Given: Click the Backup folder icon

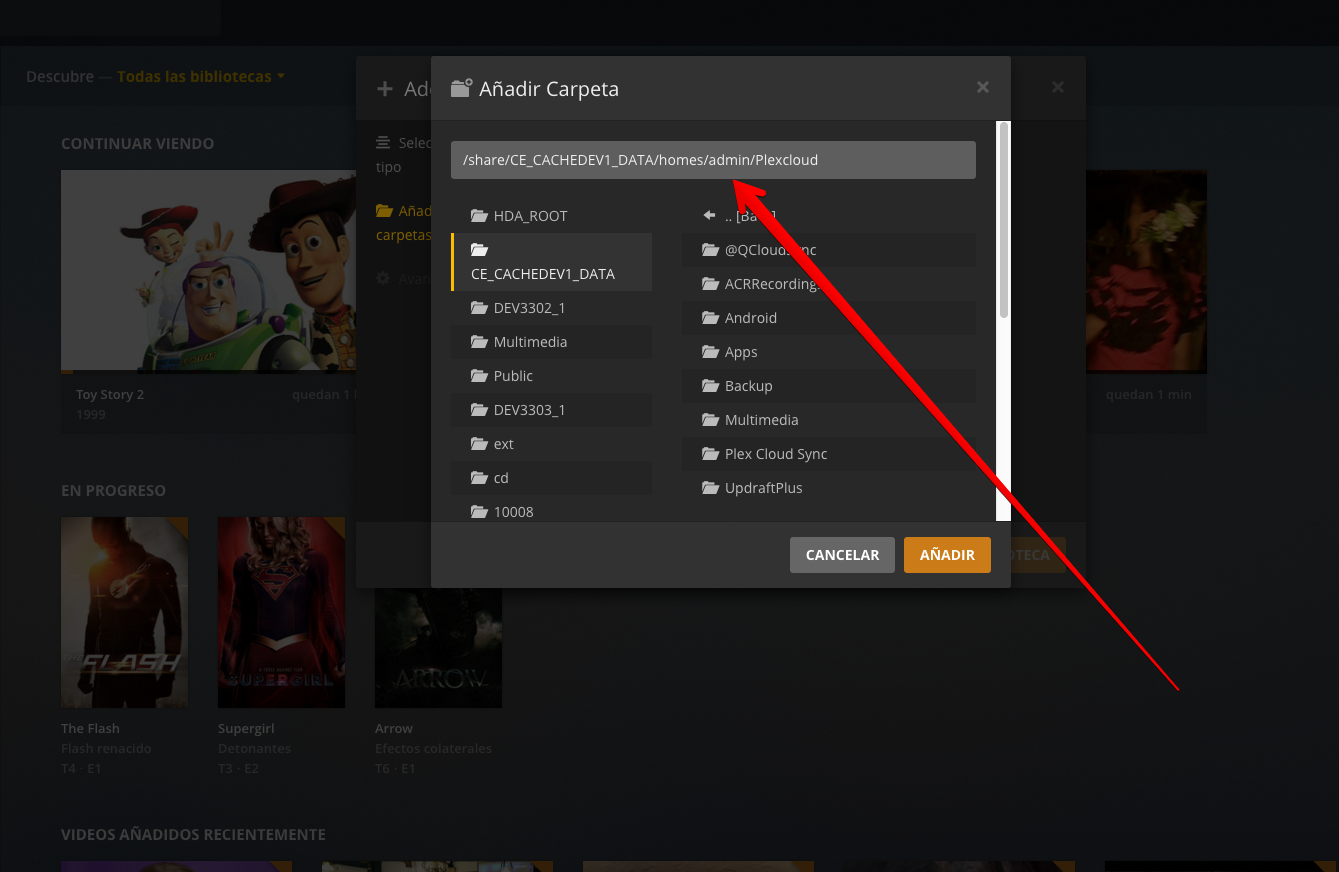Looking at the screenshot, I should [x=710, y=386].
